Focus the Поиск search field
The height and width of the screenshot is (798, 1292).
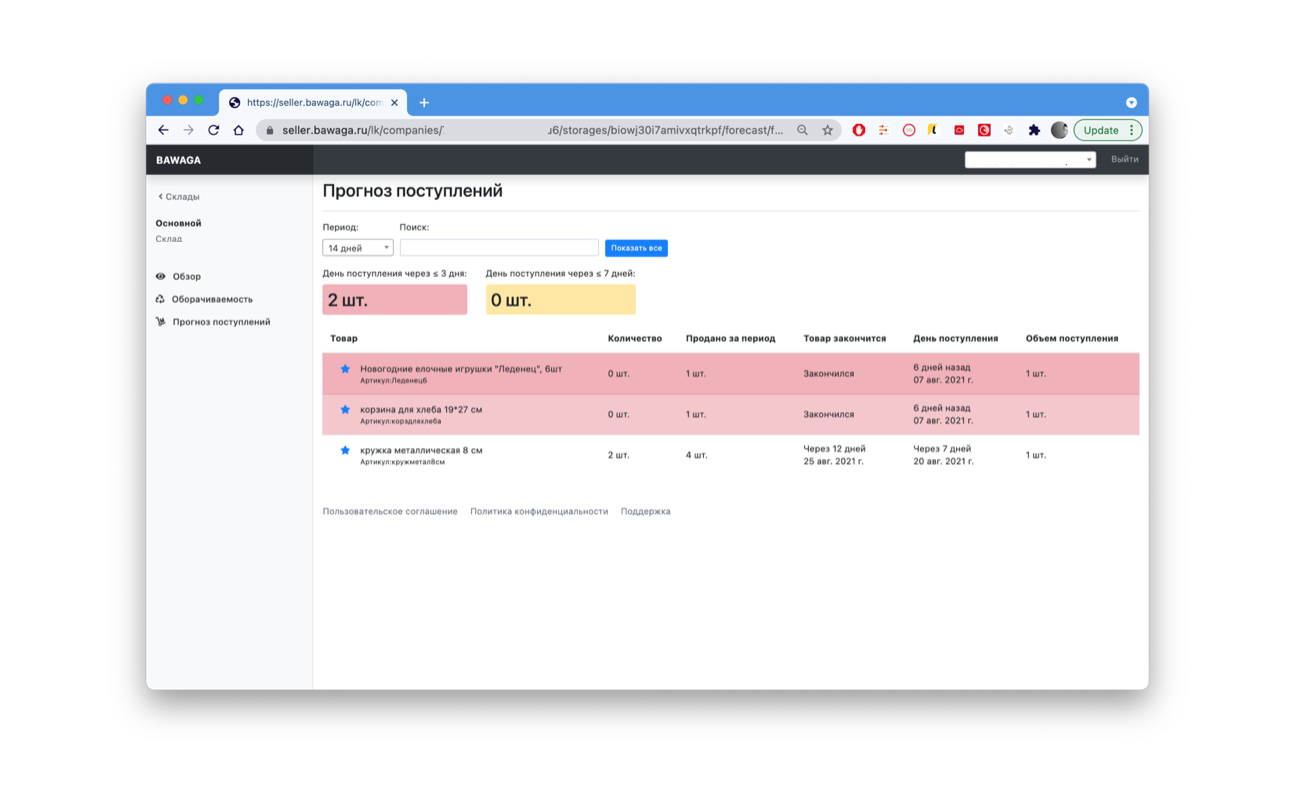tap(499, 248)
